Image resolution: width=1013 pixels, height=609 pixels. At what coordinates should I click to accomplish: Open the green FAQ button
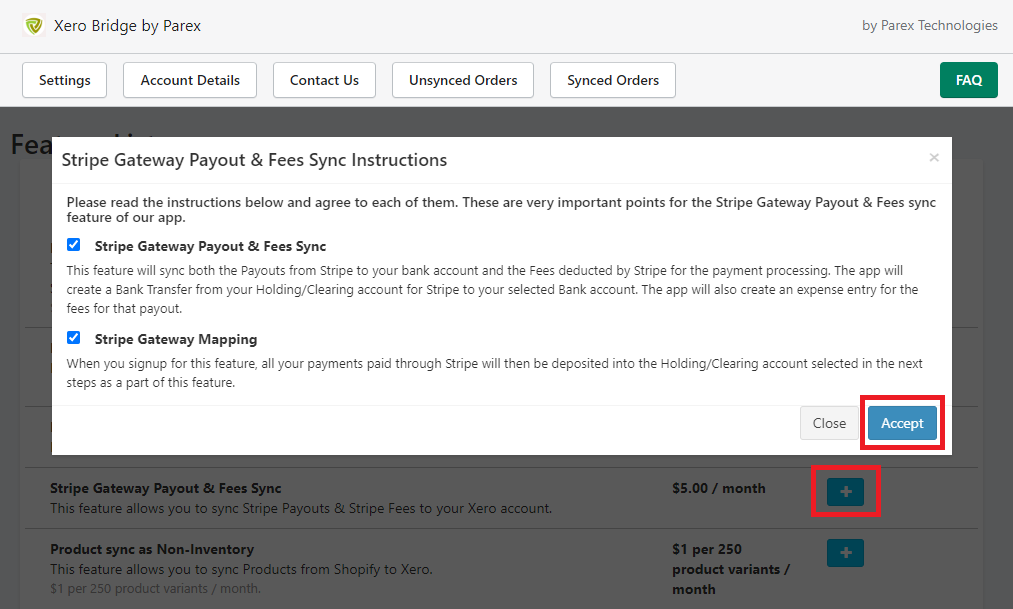click(968, 80)
